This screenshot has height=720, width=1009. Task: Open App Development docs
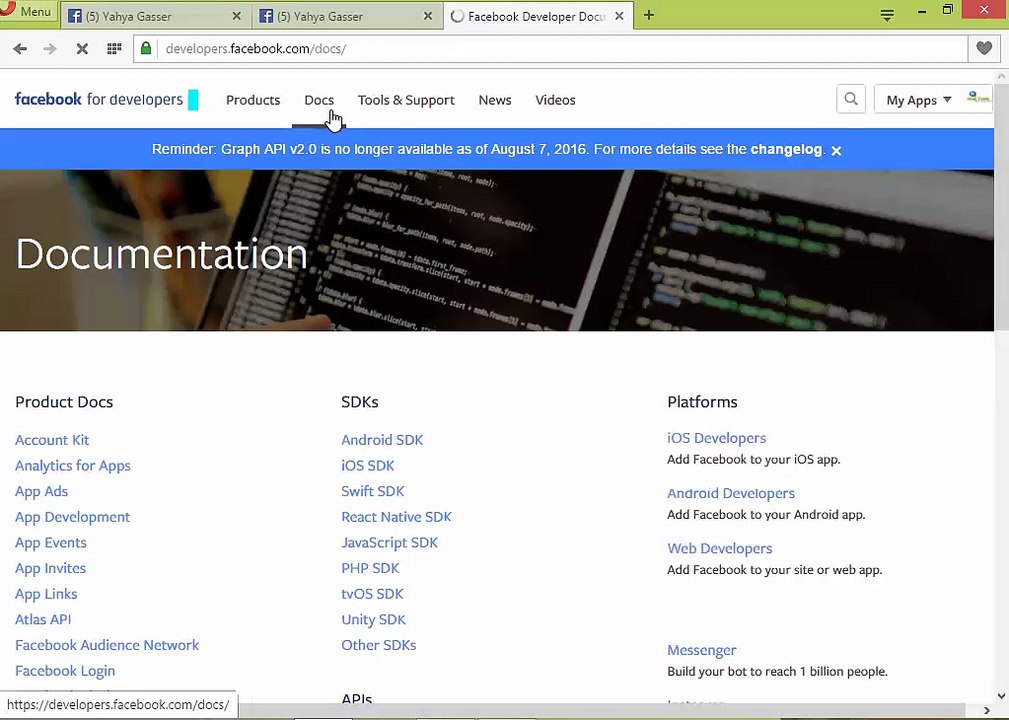coord(72,517)
